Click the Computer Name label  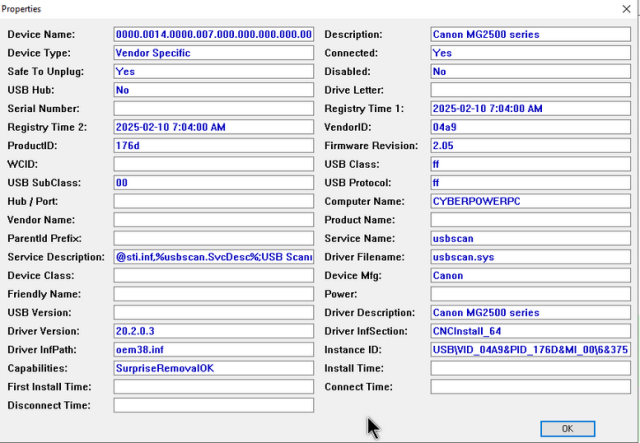click(364, 201)
